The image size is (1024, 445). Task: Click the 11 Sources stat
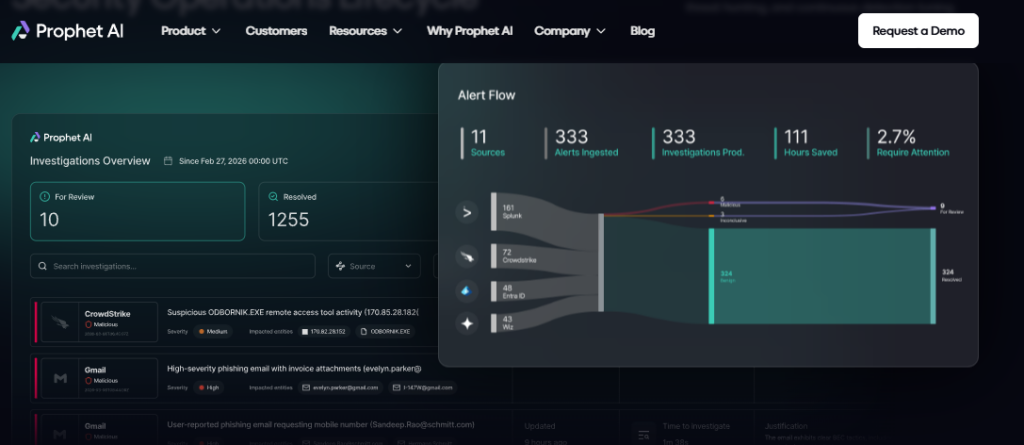[484, 143]
